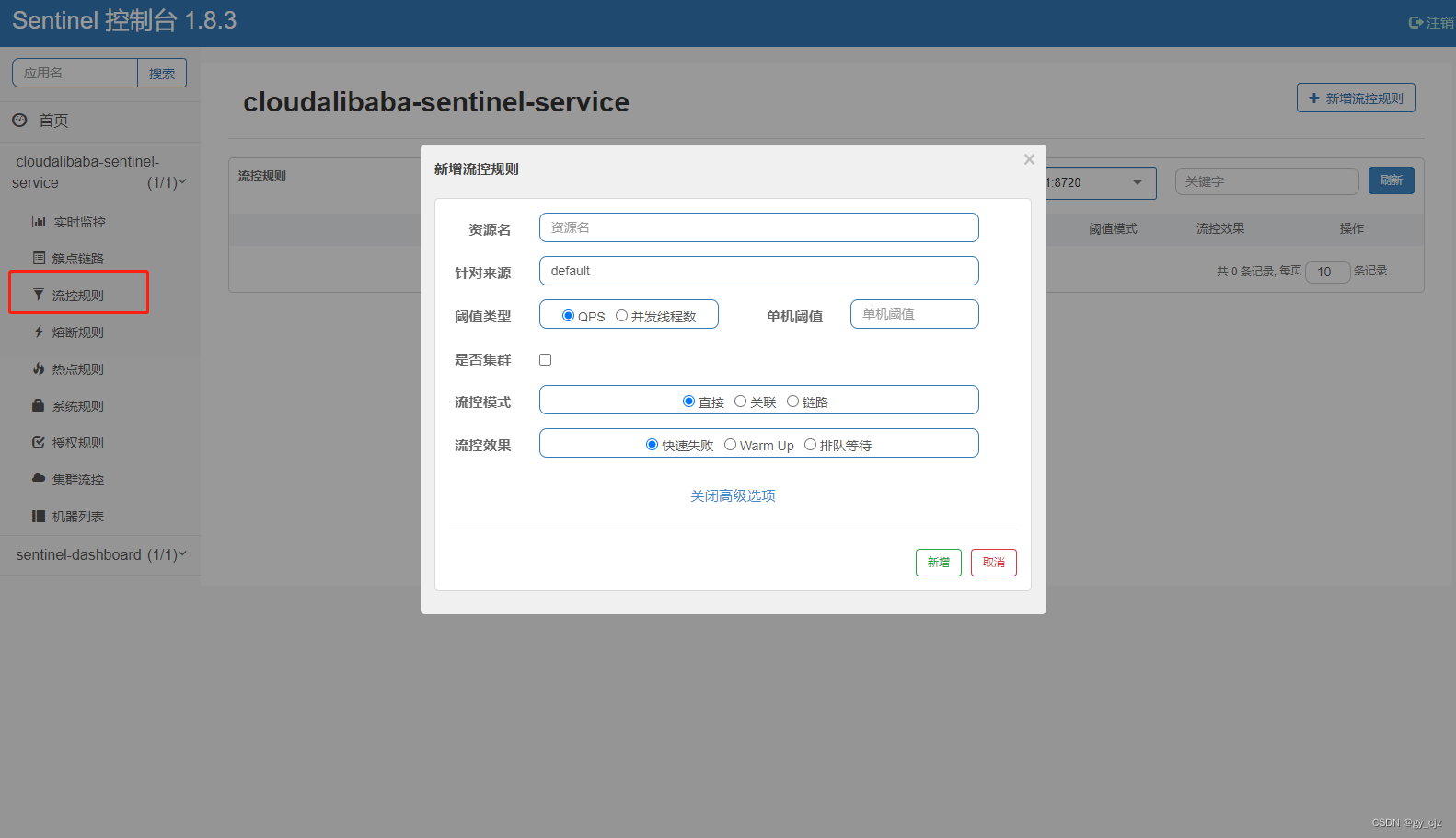Select the 并发线程数 radio option
Image resolution: width=1456 pixels, height=838 pixels.
tap(621, 315)
